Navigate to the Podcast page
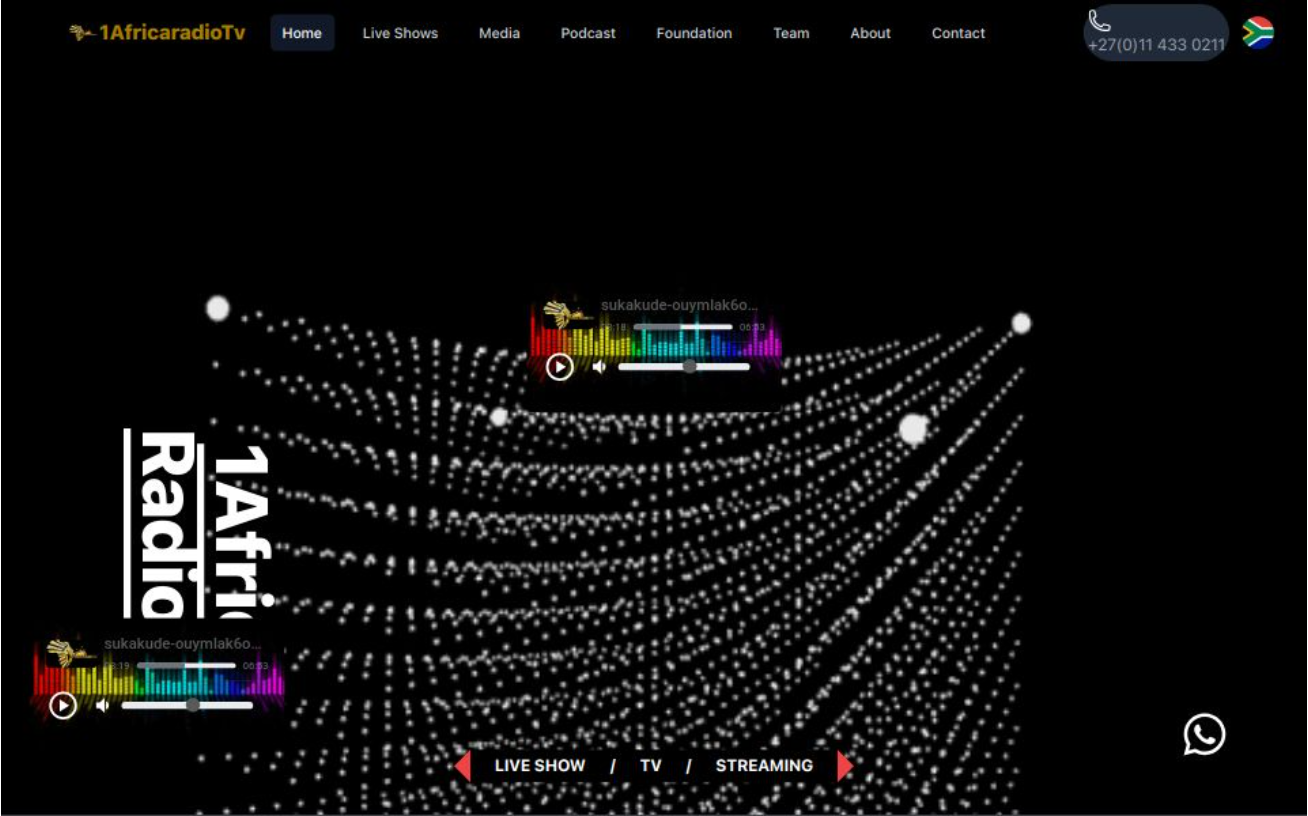 pyautogui.click(x=588, y=33)
